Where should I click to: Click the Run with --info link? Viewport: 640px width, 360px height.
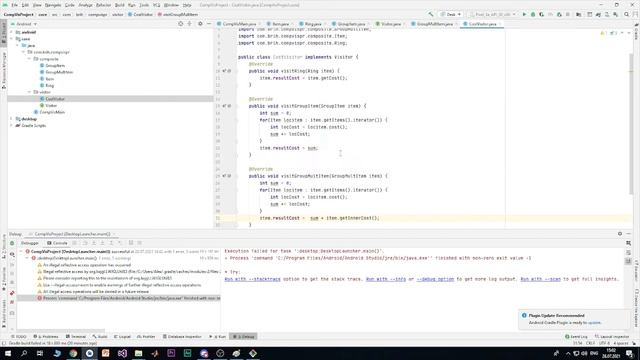[x=386, y=279]
